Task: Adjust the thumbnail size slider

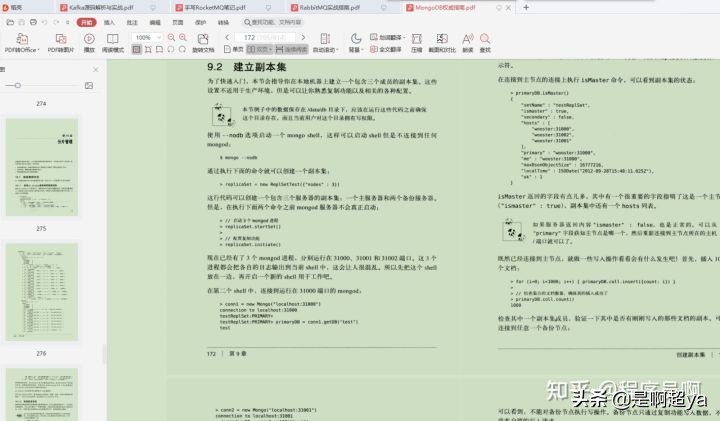Action: [17, 85]
